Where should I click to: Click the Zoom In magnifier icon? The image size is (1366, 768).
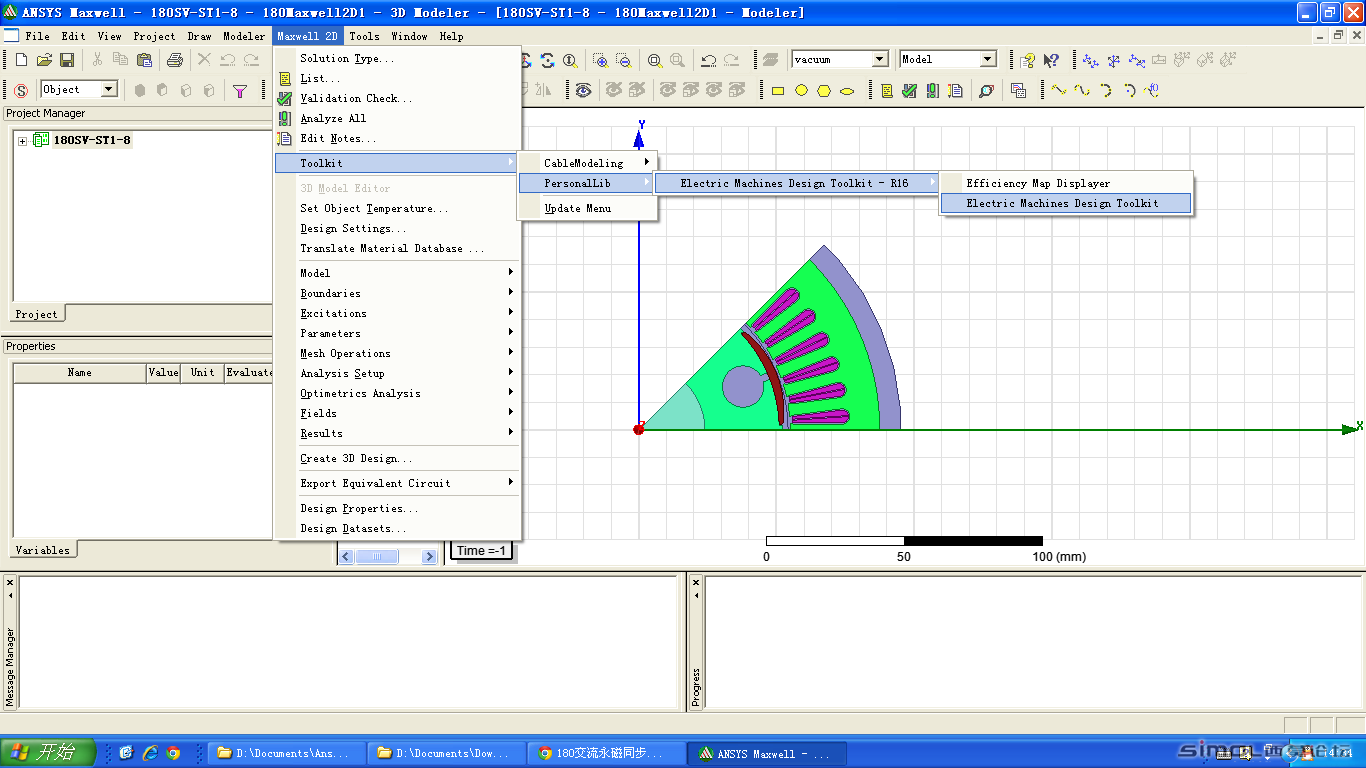click(600, 60)
